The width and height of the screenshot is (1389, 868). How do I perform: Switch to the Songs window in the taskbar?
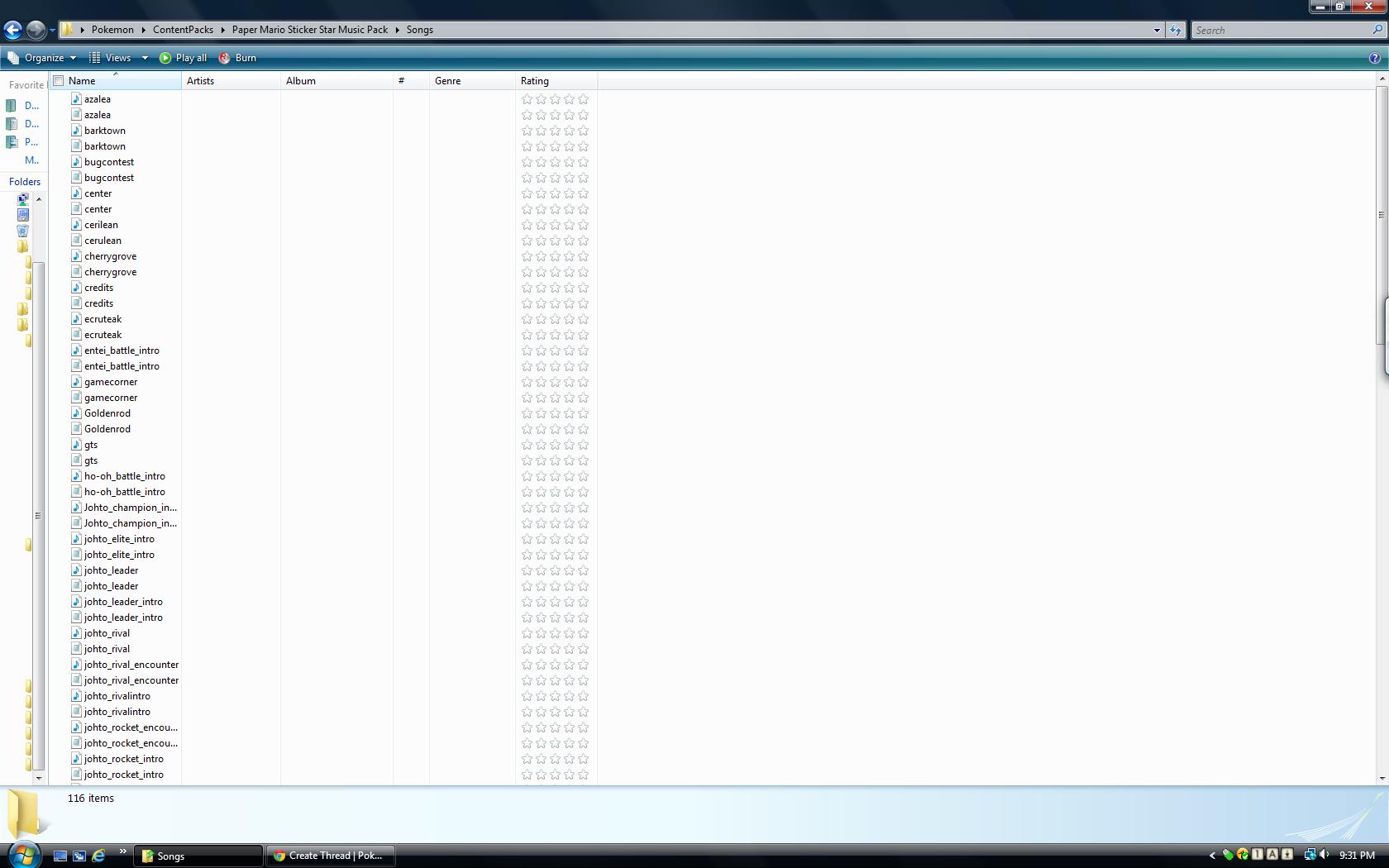198,855
